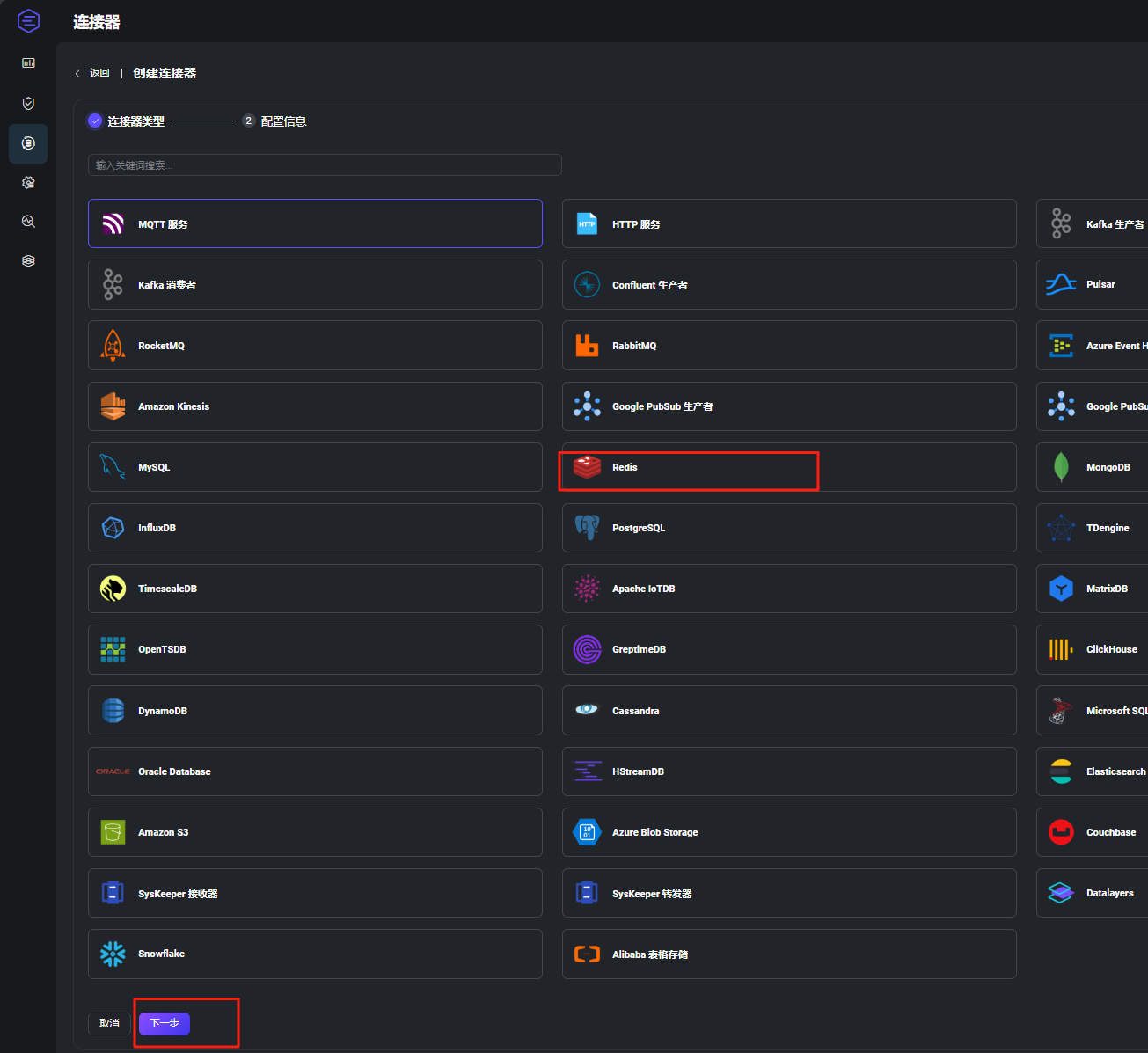Choose the MatrixDB blue icon
Viewport: 1148px width, 1053px height.
[1061, 588]
